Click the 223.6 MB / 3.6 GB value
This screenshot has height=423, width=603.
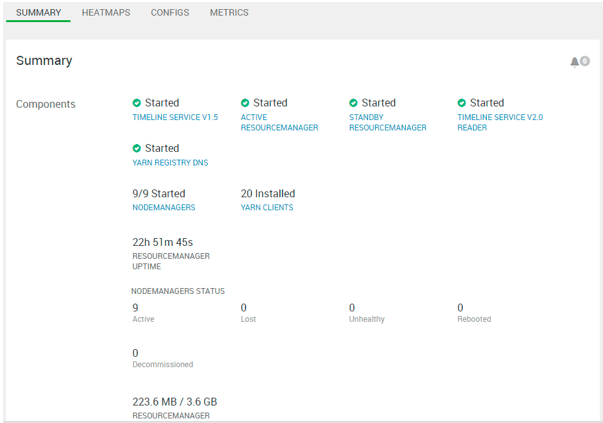point(175,402)
